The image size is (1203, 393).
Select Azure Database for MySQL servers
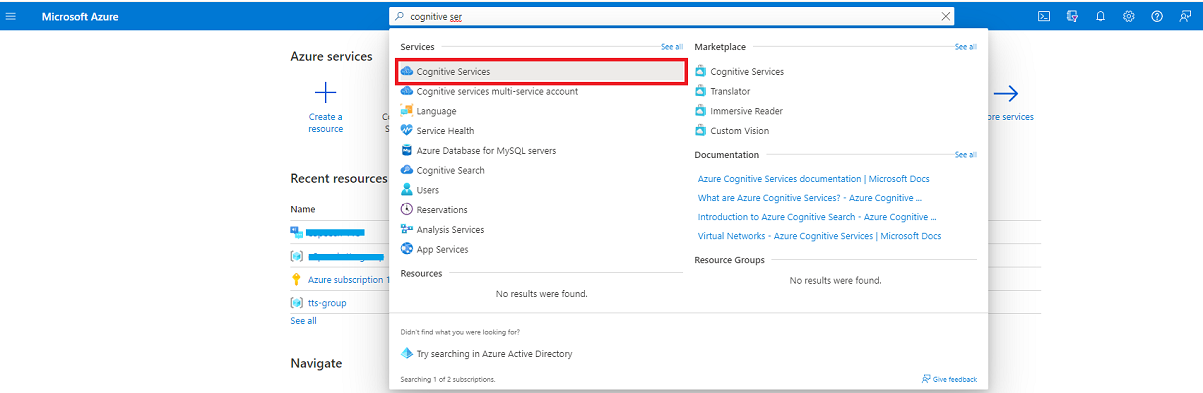coord(486,150)
